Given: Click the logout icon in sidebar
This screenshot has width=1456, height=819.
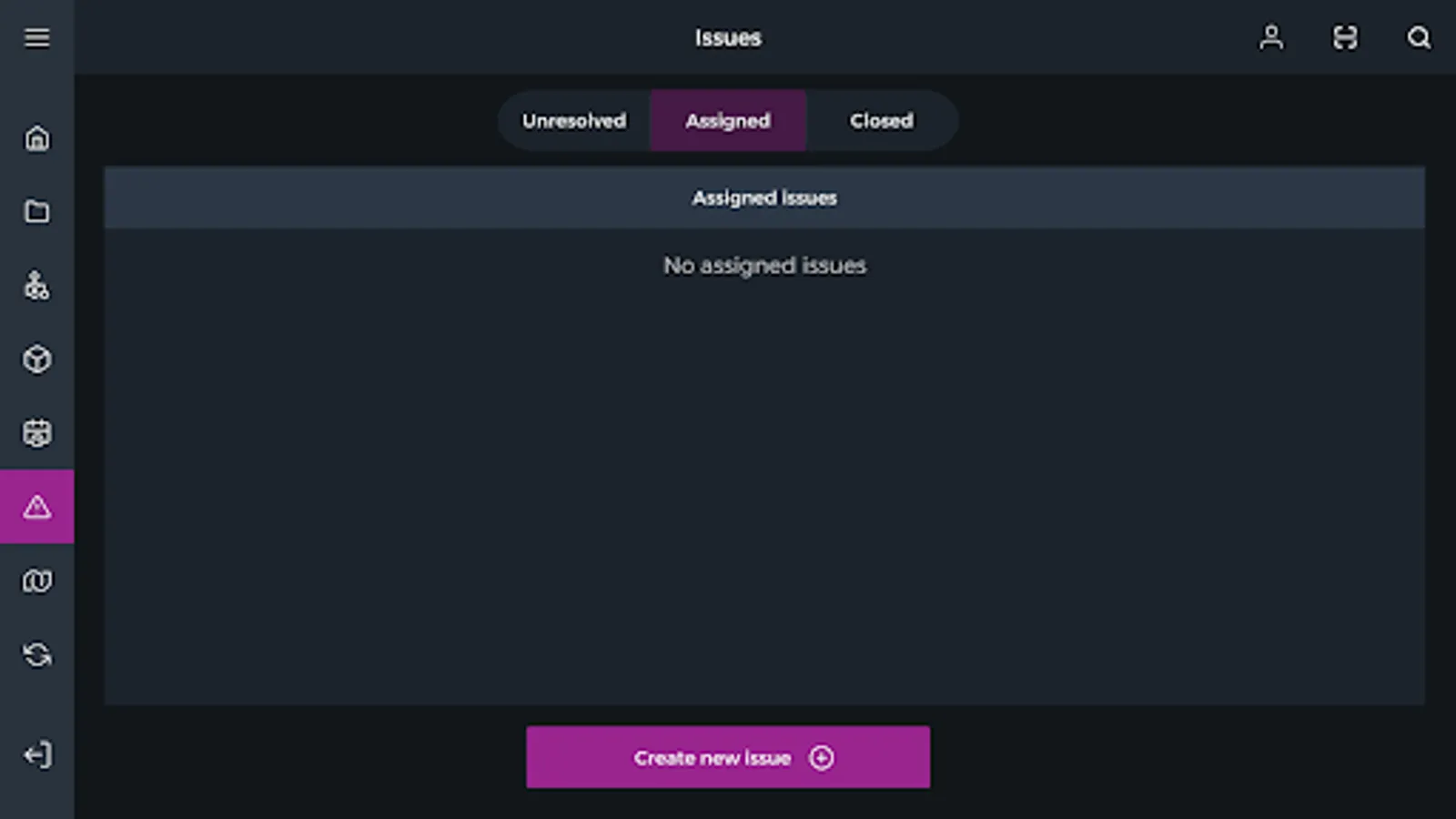Looking at the screenshot, I should (x=37, y=754).
